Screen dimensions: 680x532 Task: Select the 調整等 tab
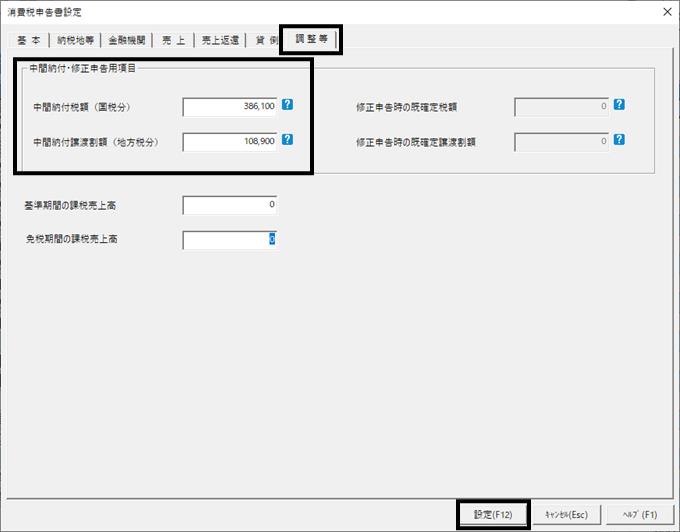[311, 39]
